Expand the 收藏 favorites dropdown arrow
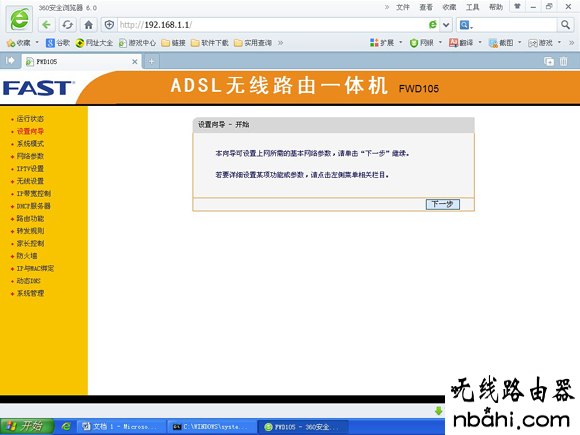Viewport: 580px width, 435px height. tap(37, 43)
